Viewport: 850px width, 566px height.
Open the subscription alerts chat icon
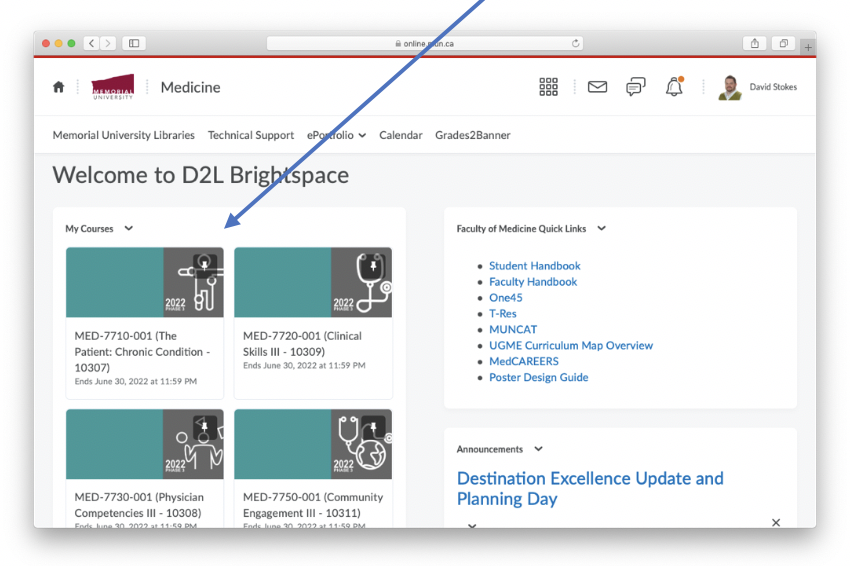click(635, 87)
